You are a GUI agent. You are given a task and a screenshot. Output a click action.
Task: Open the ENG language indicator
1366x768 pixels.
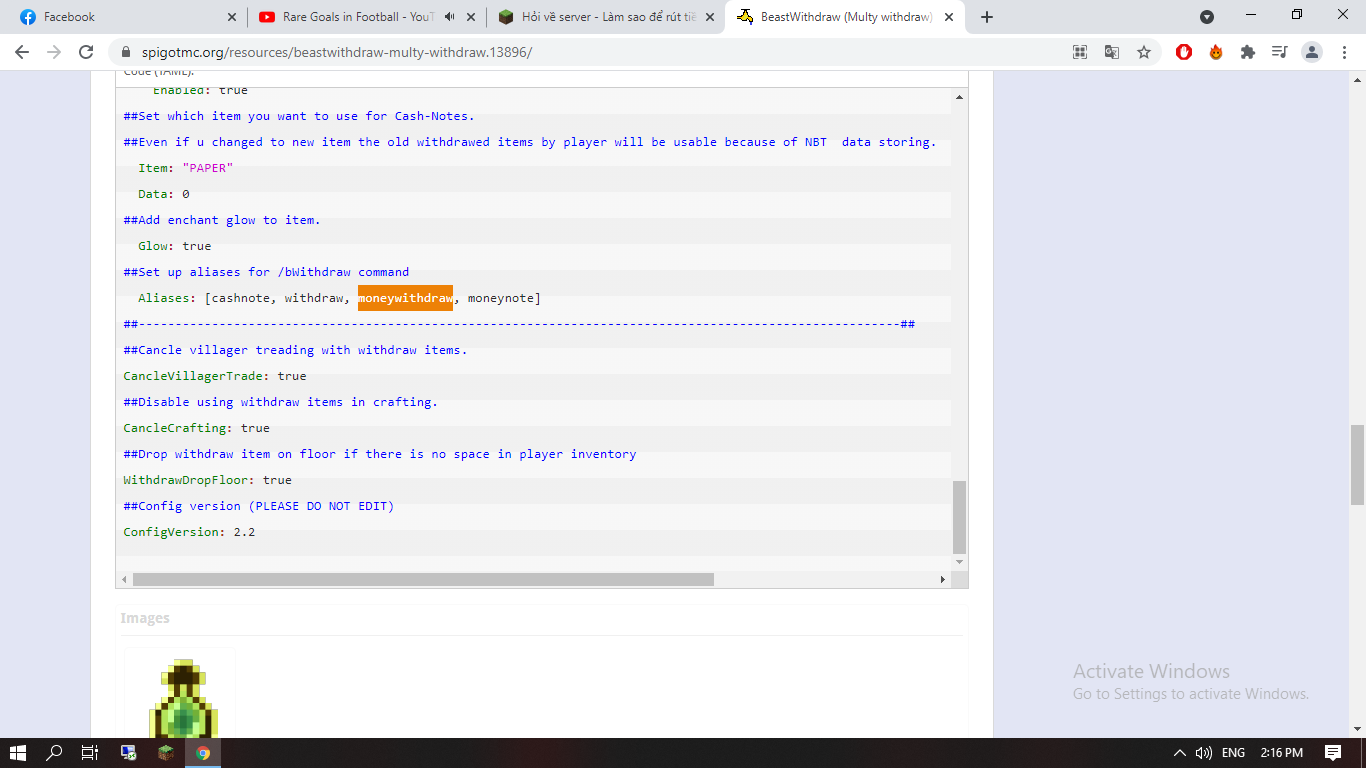[1234, 753]
